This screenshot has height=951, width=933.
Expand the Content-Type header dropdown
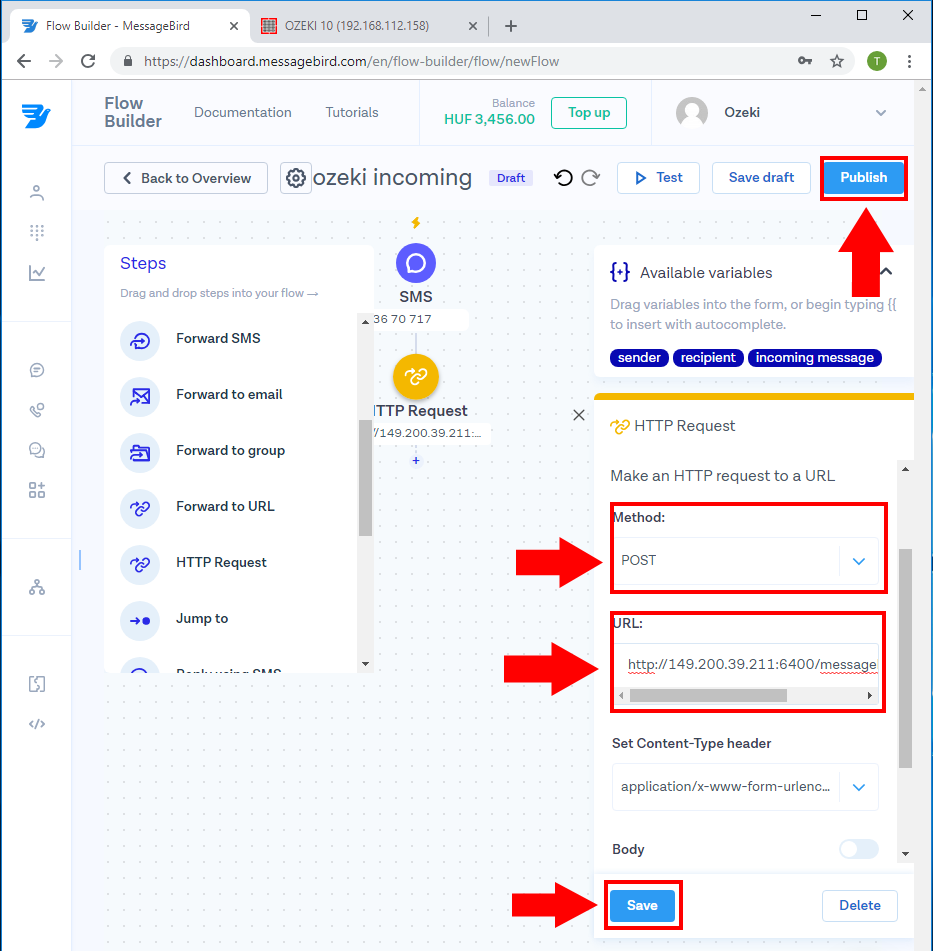click(858, 787)
